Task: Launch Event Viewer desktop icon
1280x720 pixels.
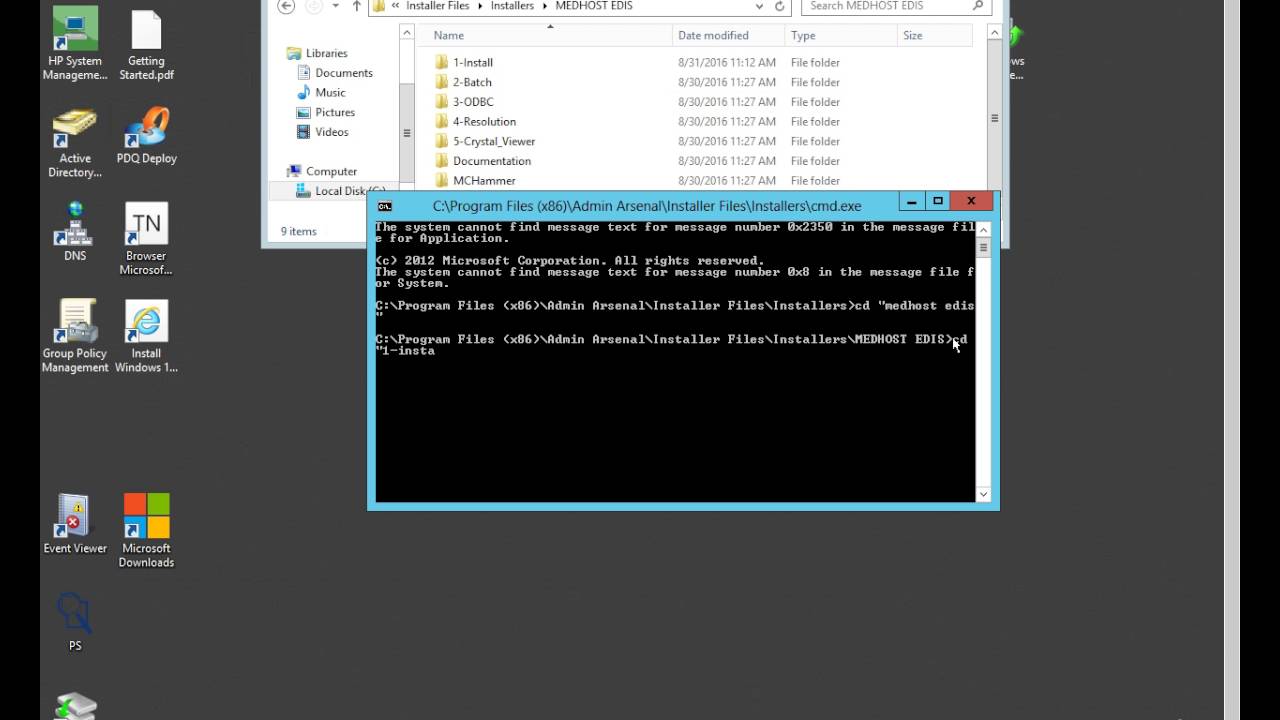Action: click(75, 524)
